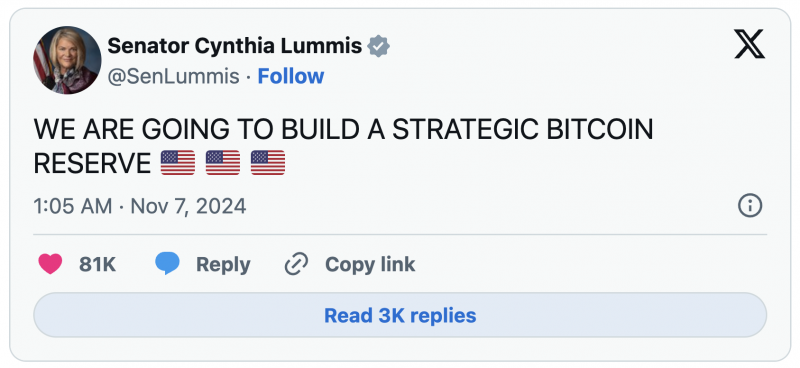Click the @SenLummis handle
Image resolution: width=800 pixels, height=368 pixels.
(x=173, y=77)
